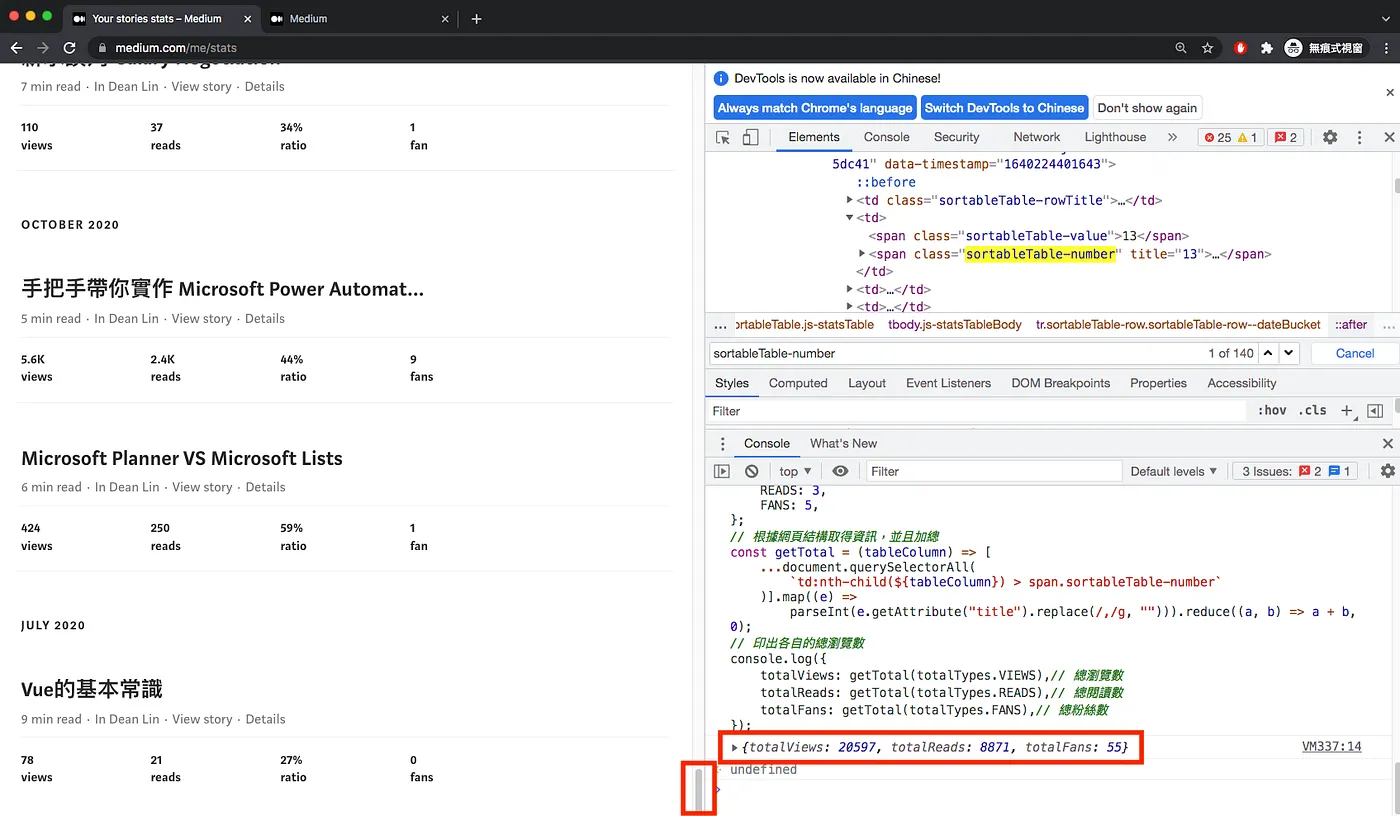This screenshot has height=816, width=1400.
Task: Open the Default levels dropdown
Action: 1174,471
